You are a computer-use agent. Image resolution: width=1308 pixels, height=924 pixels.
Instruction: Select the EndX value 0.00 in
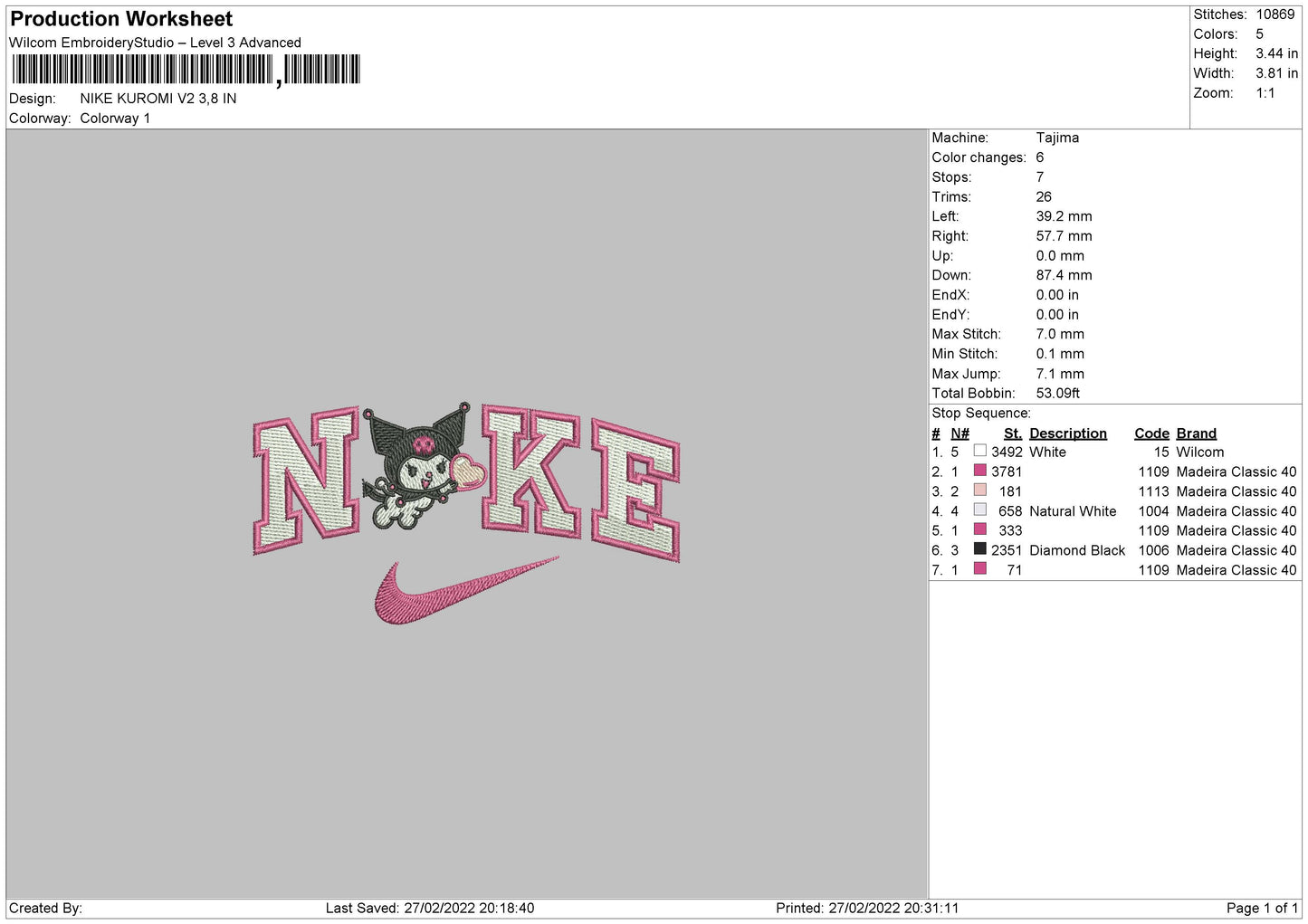pyautogui.click(x=1057, y=295)
